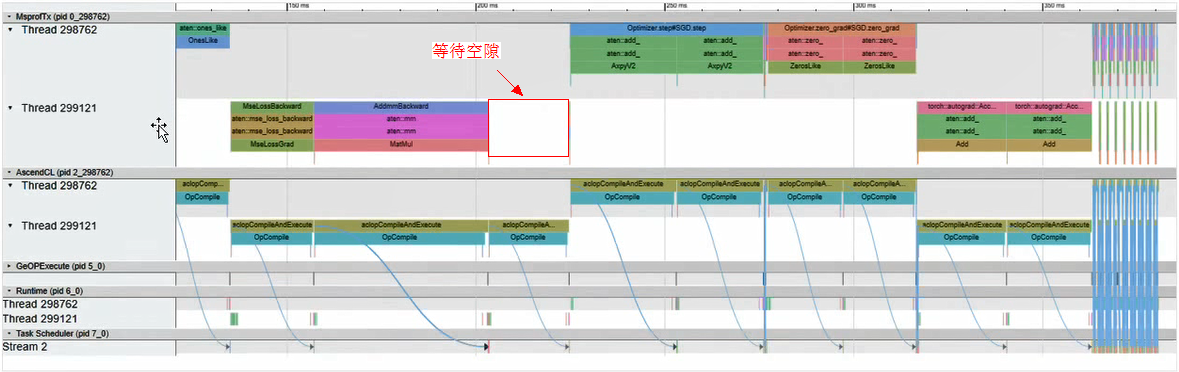Collapse the Task Scheduler process section

pyautogui.click(x=9, y=333)
